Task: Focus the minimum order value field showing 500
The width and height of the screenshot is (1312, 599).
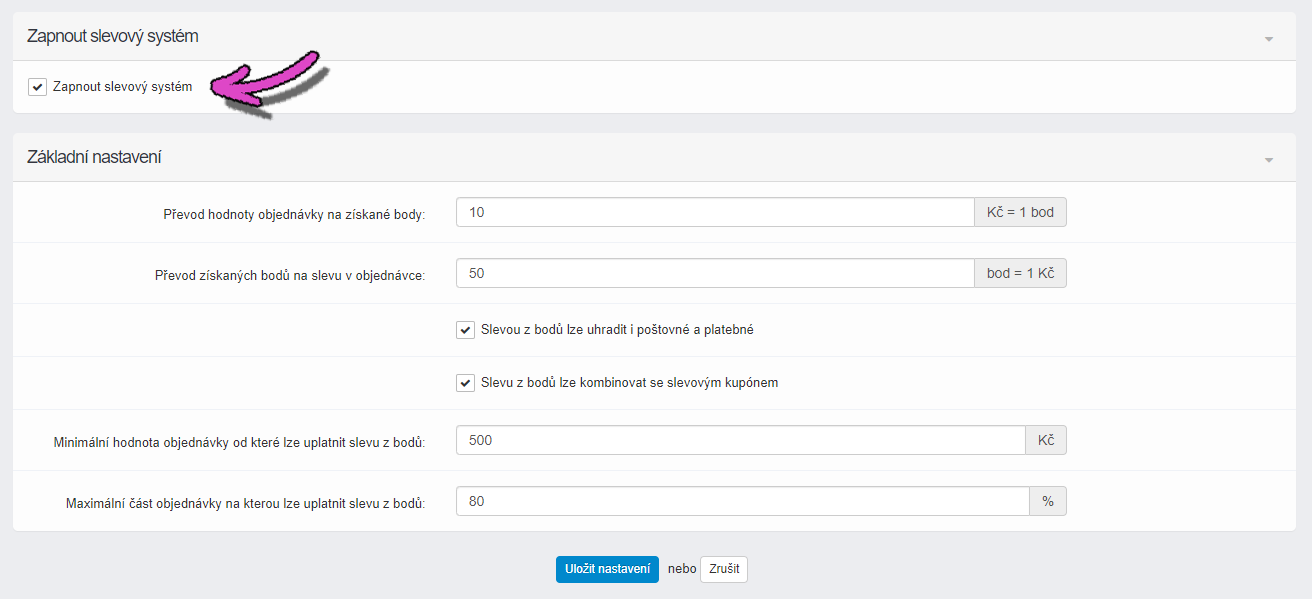Action: tap(741, 440)
